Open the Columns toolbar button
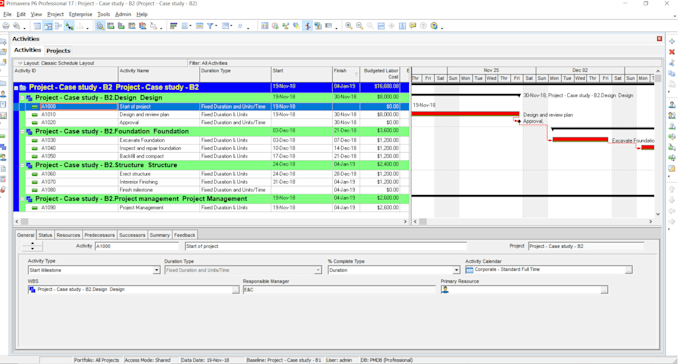The width and height of the screenshot is (680, 364). (x=185, y=26)
